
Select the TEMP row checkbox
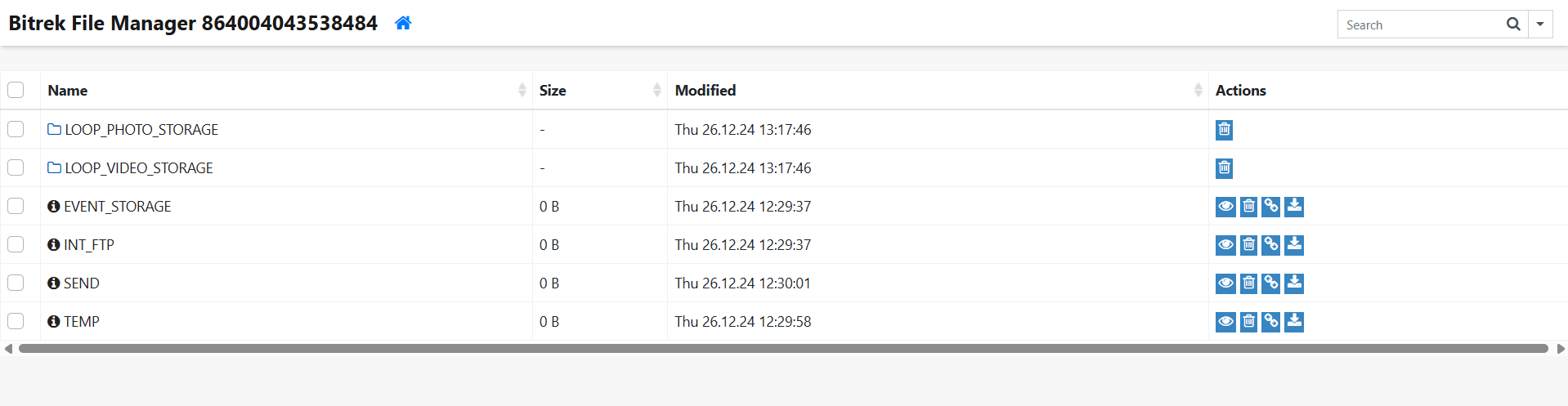[16, 321]
